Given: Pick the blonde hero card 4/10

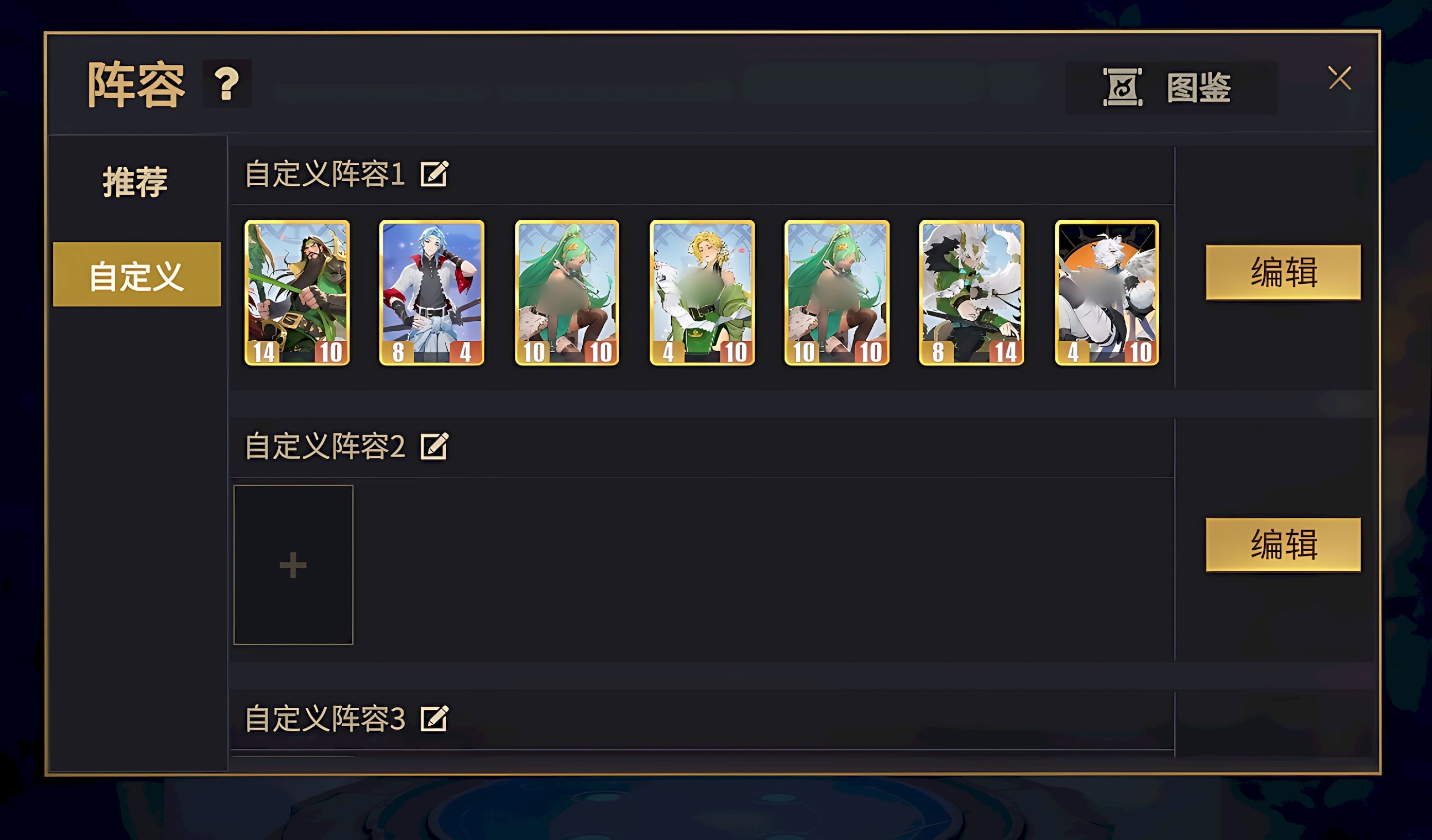Looking at the screenshot, I should click(x=703, y=293).
